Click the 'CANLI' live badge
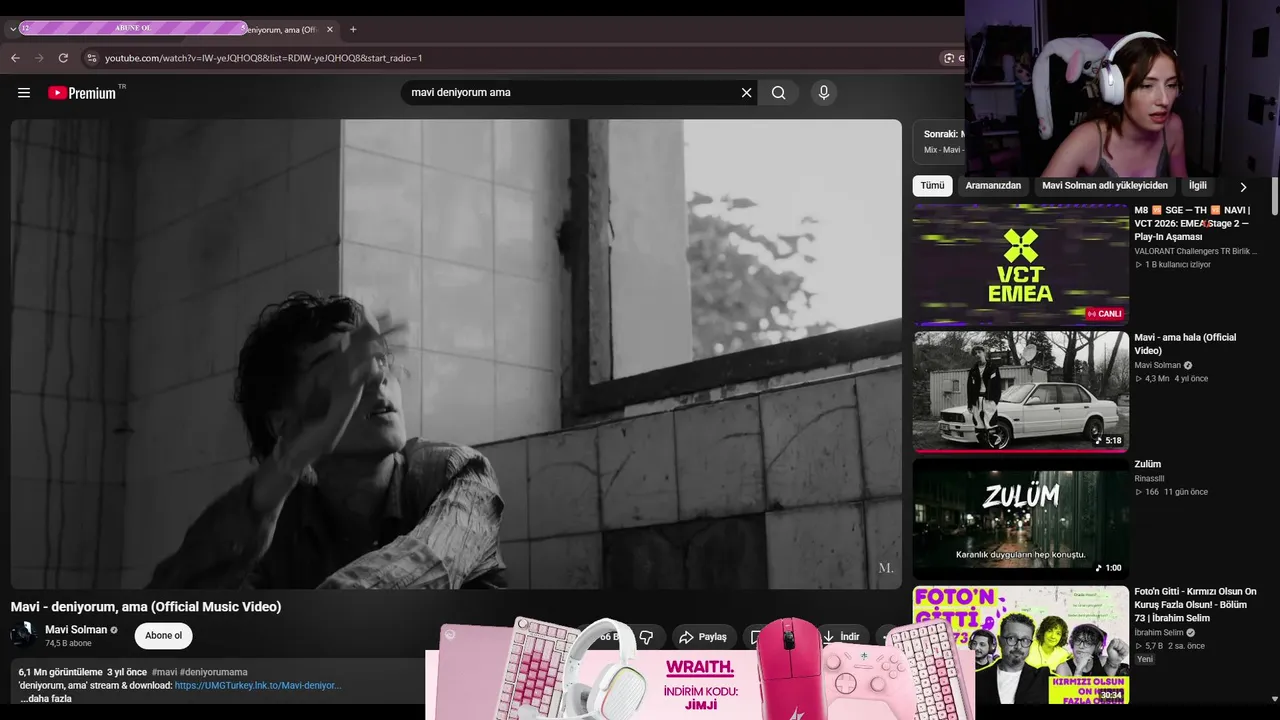The height and width of the screenshot is (720, 1280). 1105,314
